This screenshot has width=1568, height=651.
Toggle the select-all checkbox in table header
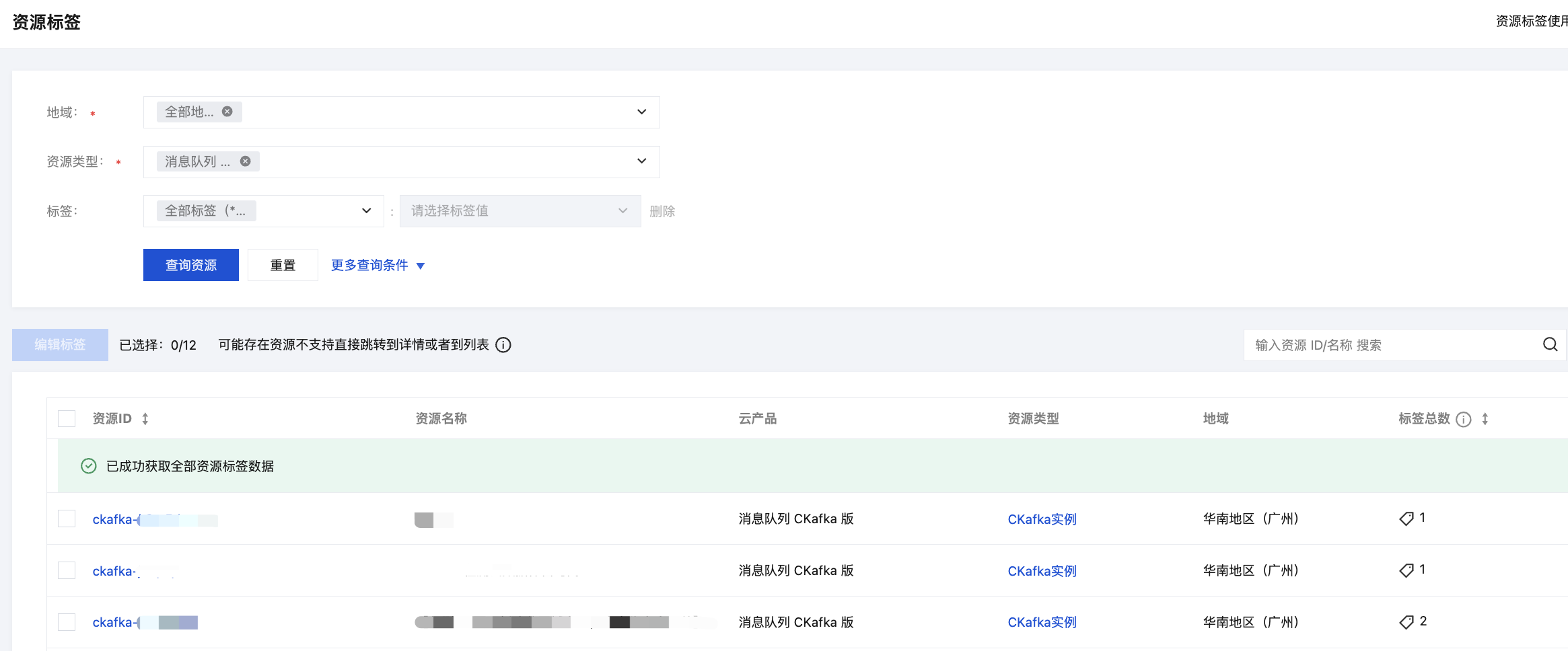pos(67,419)
